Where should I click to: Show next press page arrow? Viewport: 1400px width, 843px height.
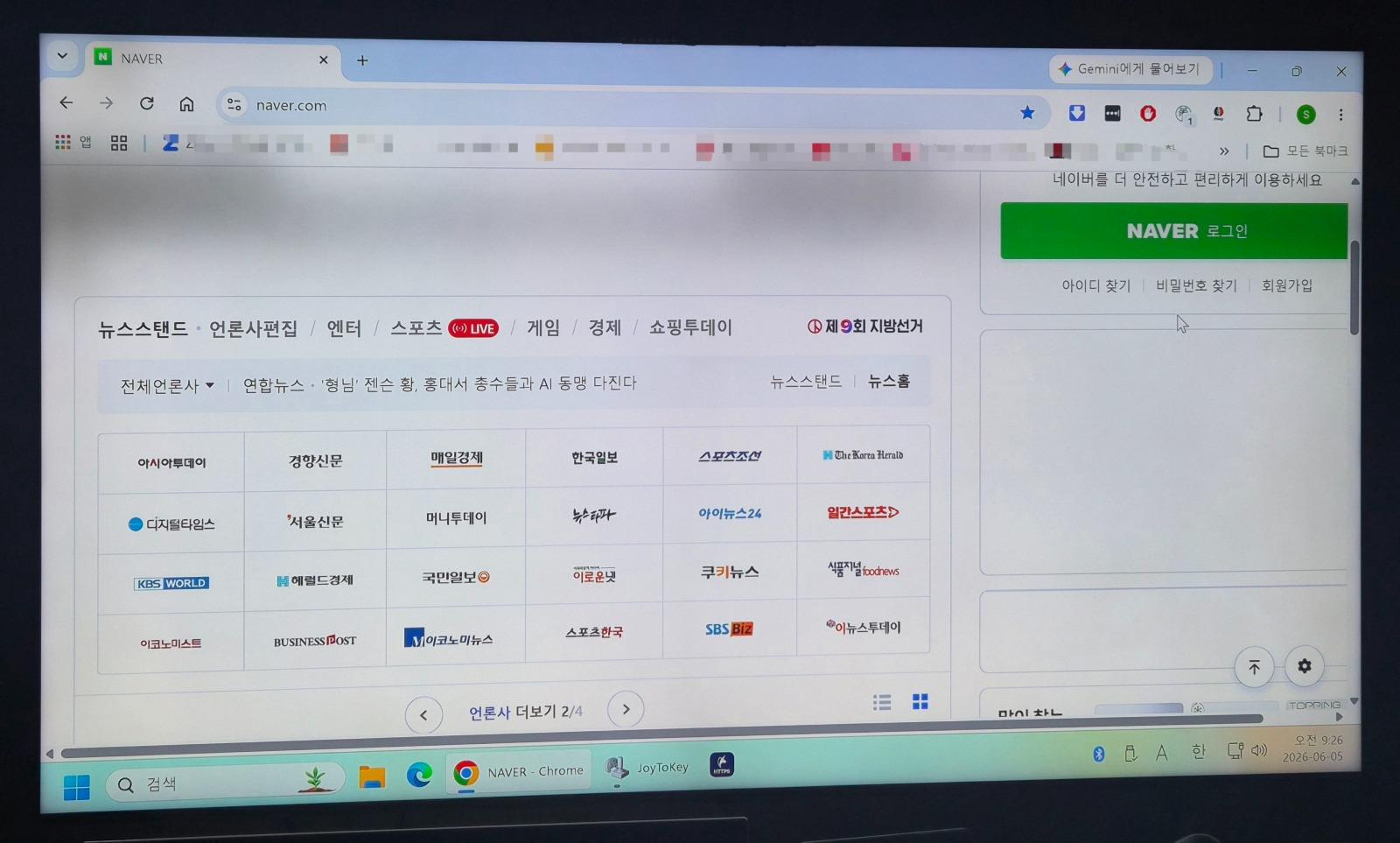(626, 709)
